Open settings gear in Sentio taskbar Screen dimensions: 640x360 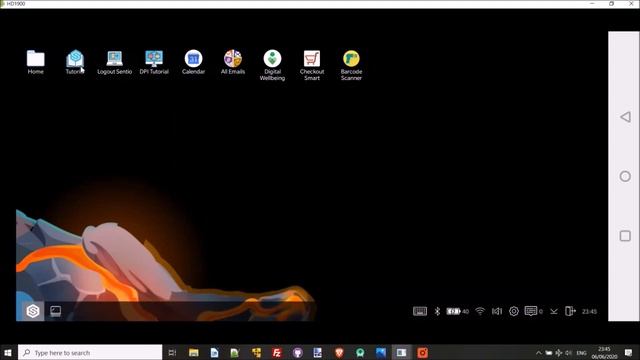(514, 311)
